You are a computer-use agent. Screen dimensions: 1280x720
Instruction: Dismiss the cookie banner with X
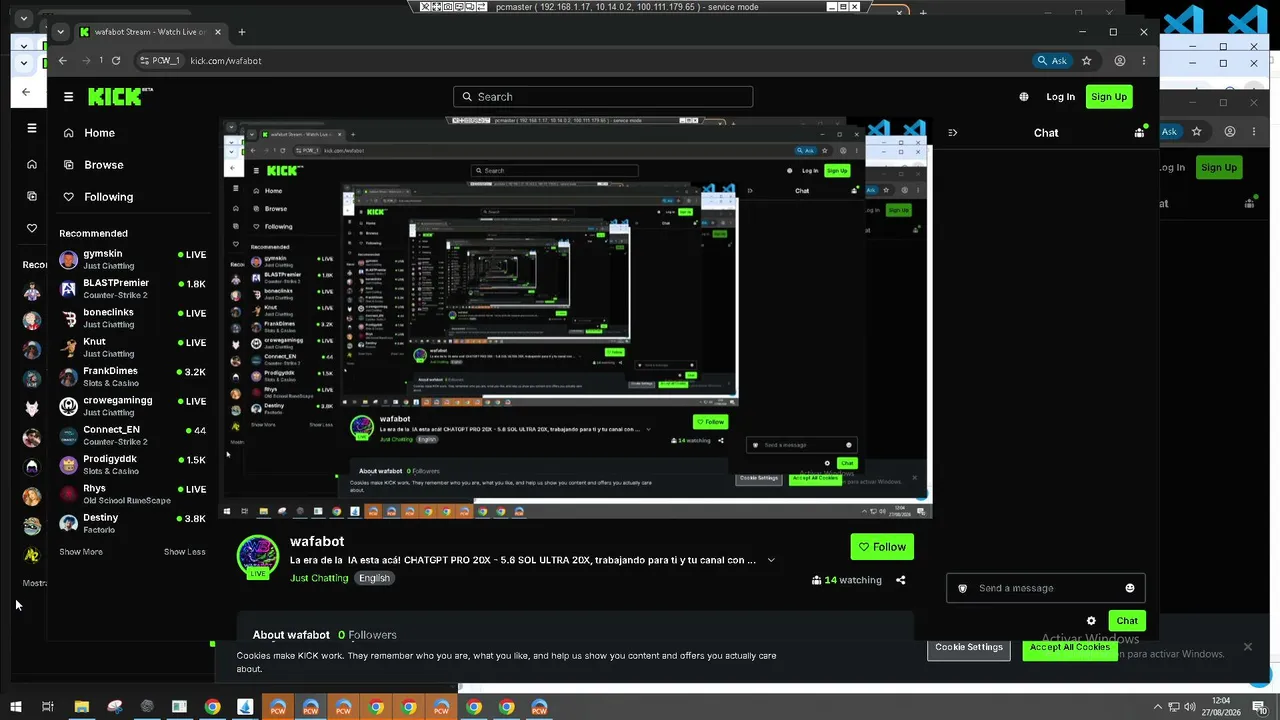(x=1248, y=647)
